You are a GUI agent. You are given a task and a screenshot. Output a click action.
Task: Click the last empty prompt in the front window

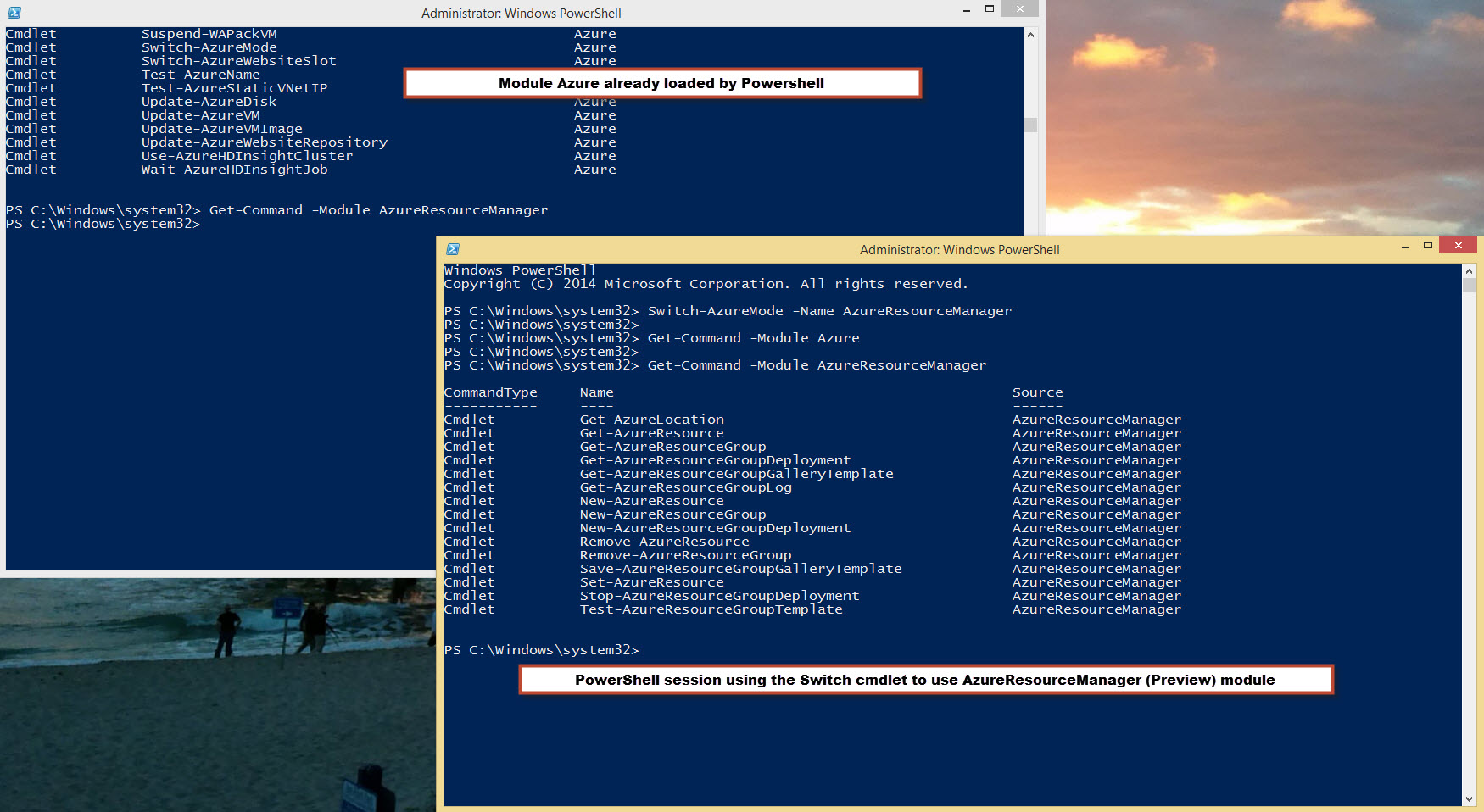[542, 650]
